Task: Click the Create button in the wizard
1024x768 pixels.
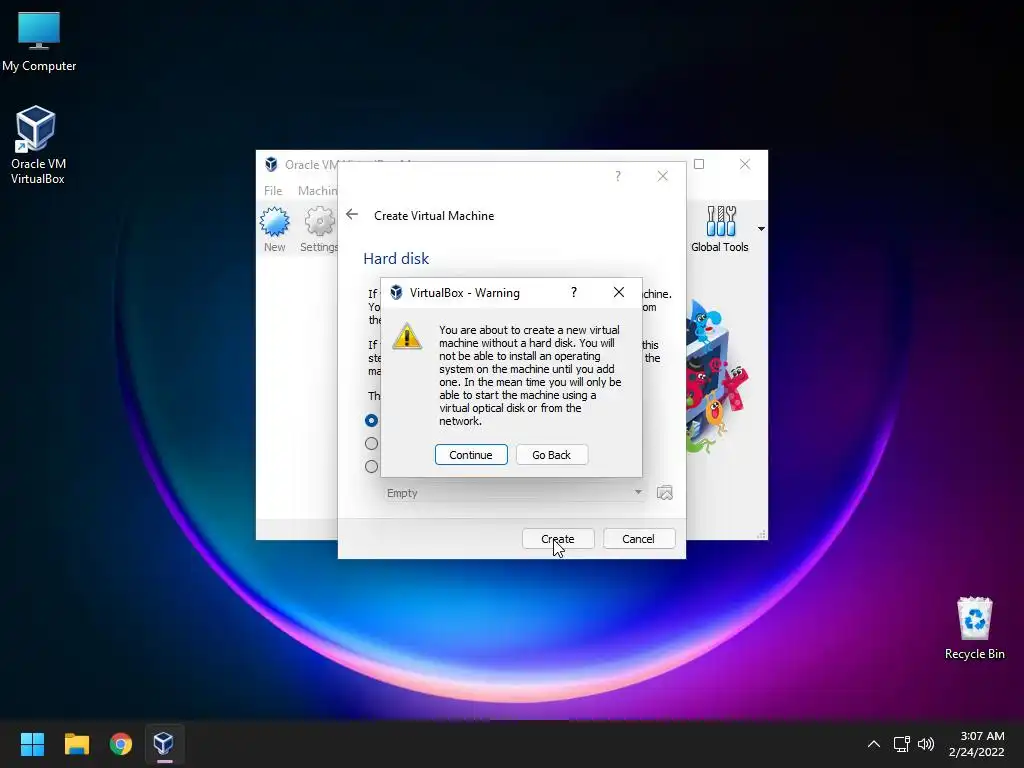Action: [x=558, y=539]
